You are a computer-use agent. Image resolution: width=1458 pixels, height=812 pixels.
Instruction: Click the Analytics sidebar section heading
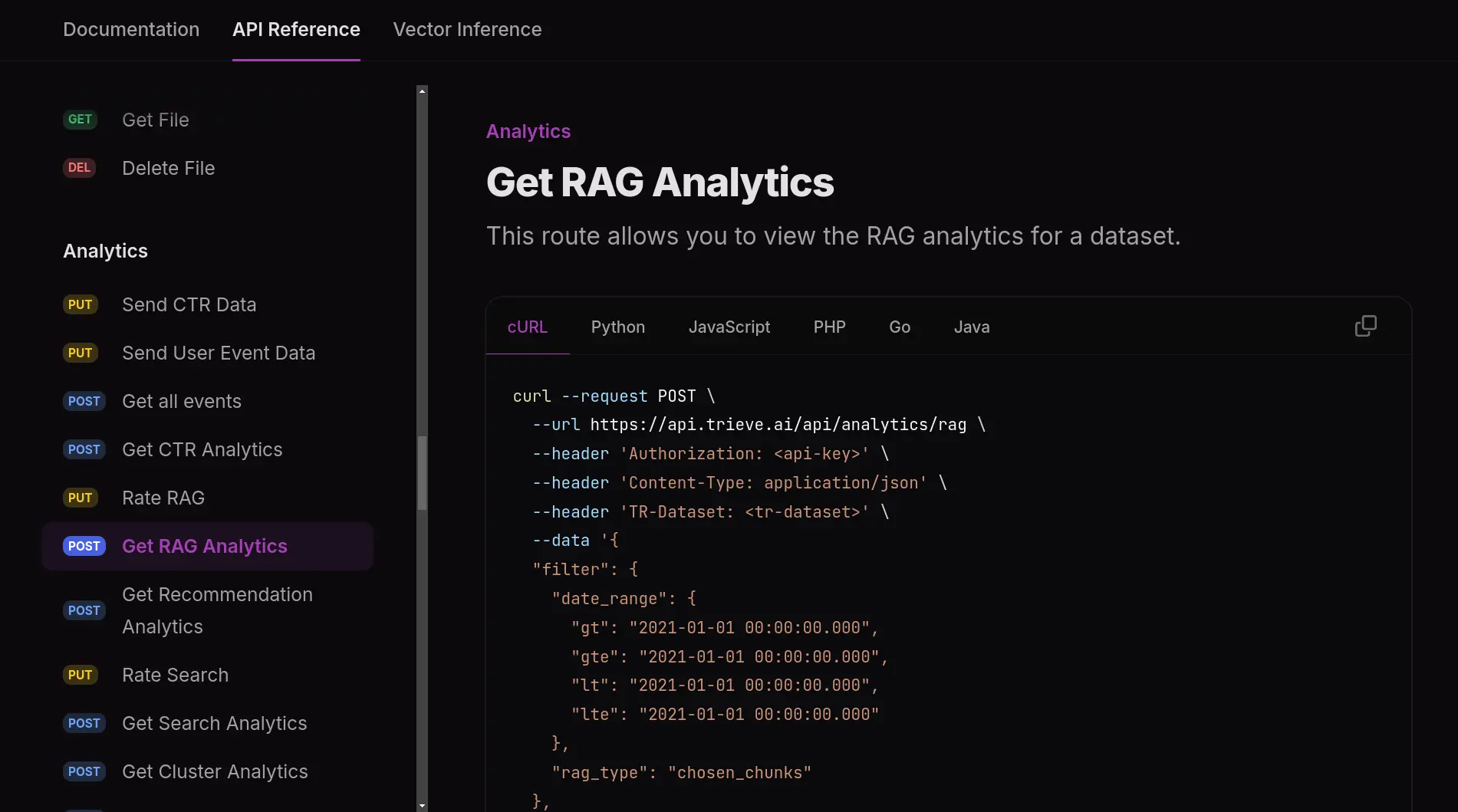pyautogui.click(x=105, y=251)
